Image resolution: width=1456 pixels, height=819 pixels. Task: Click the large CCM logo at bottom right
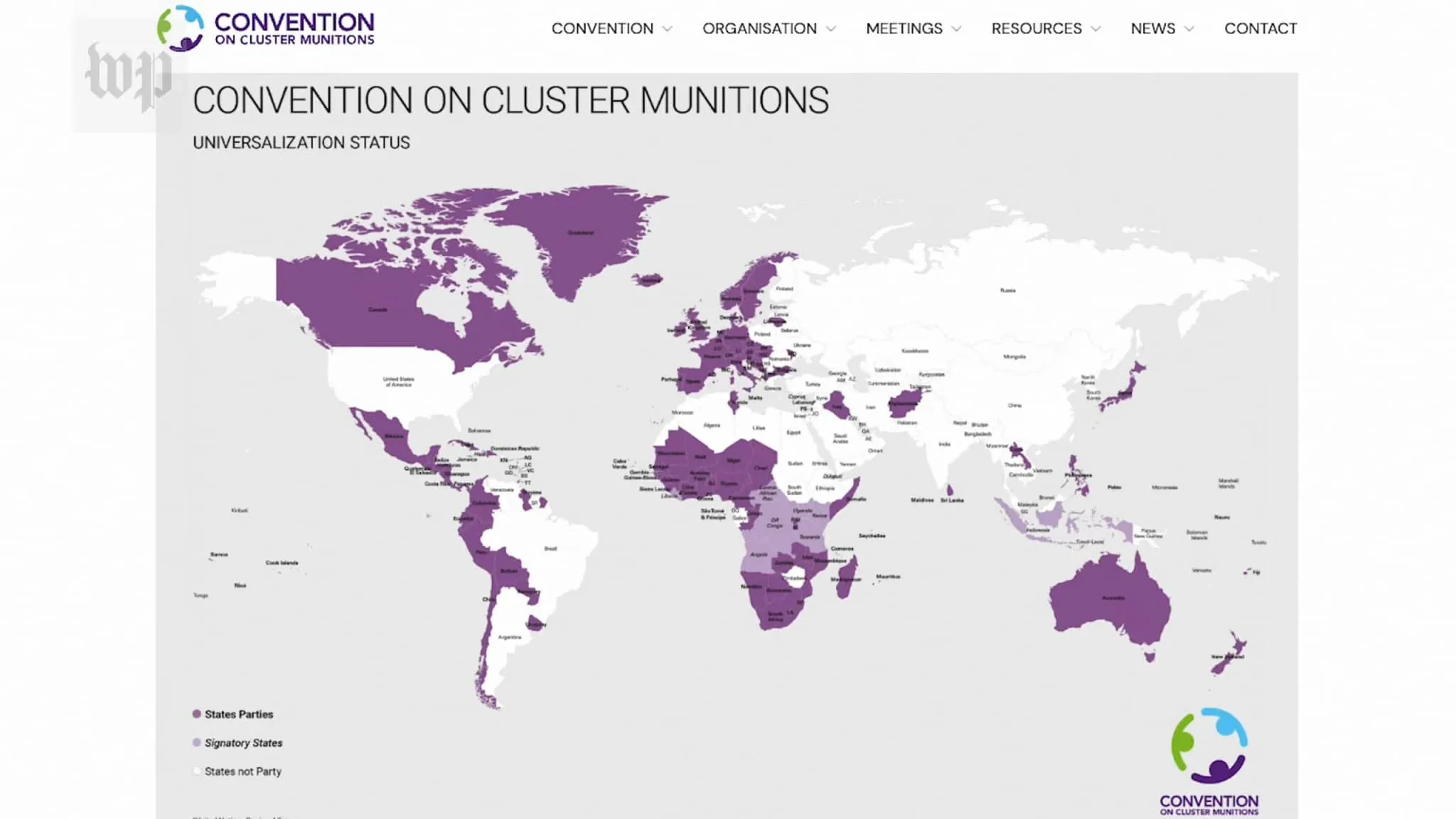point(1209,761)
